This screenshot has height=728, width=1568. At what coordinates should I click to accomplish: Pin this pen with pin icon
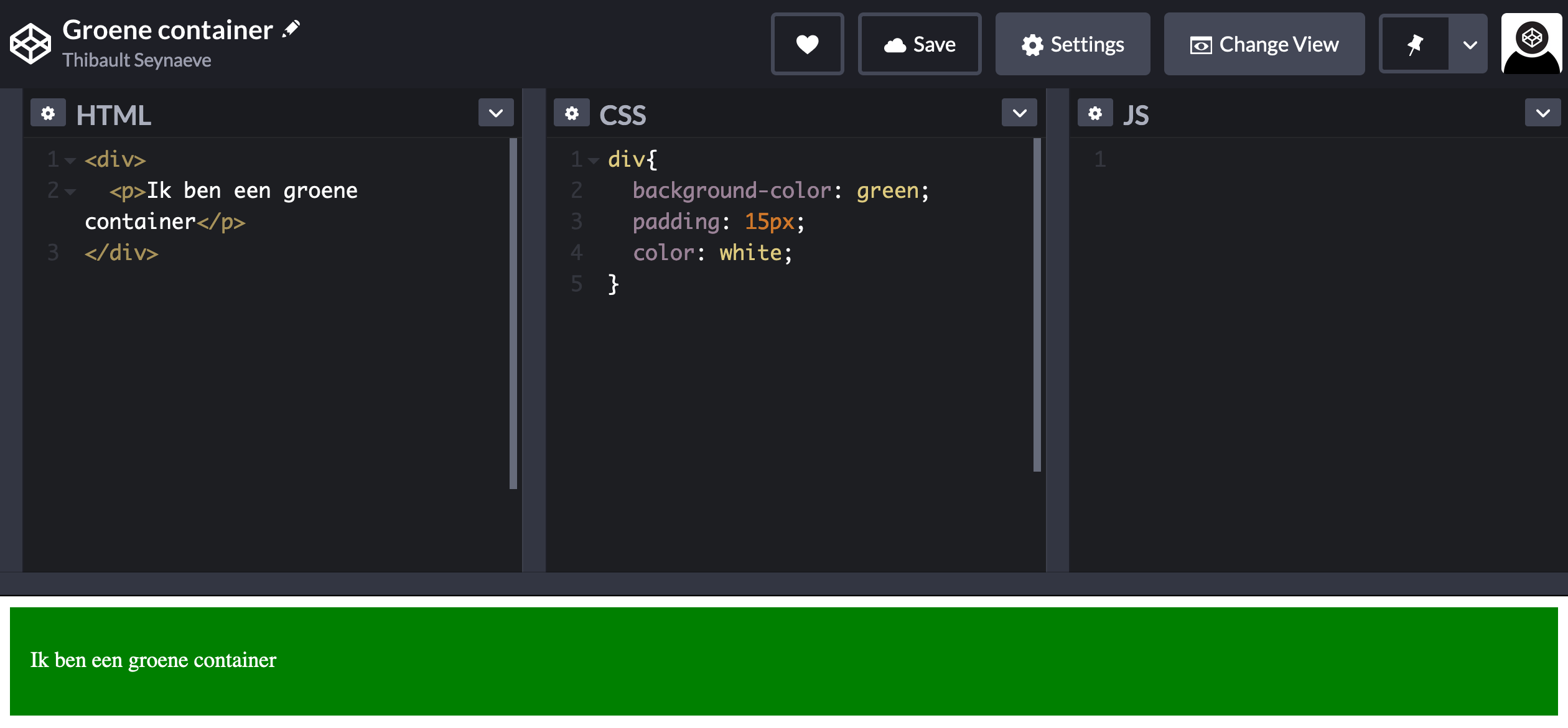(x=1415, y=44)
